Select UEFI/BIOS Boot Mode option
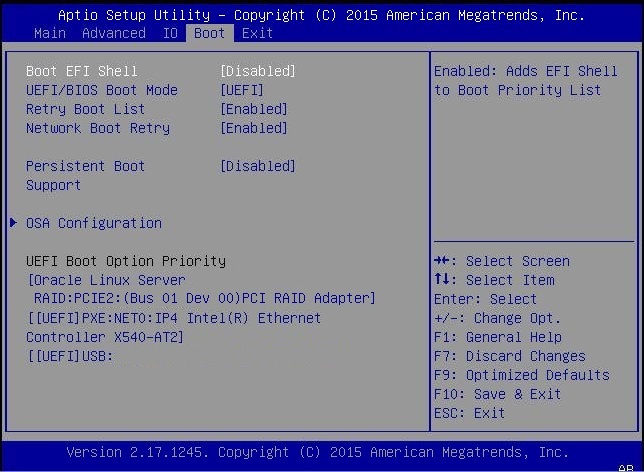 [102, 90]
